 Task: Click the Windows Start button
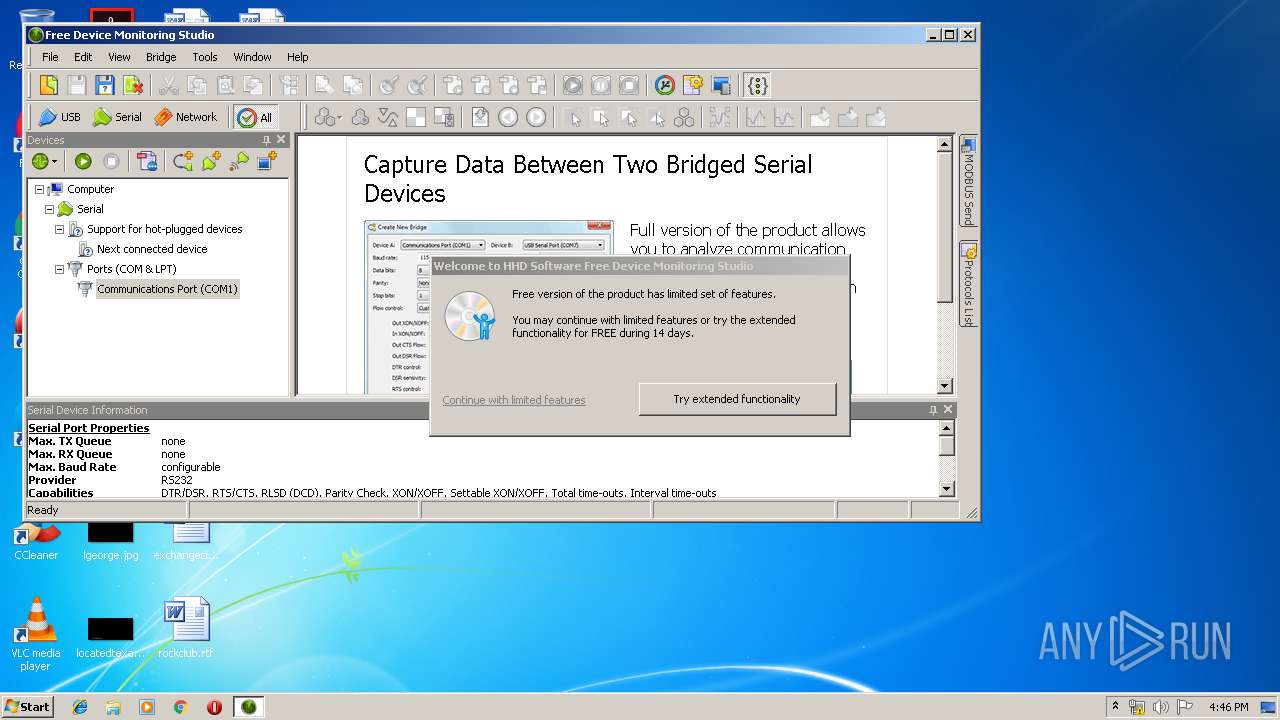point(27,706)
